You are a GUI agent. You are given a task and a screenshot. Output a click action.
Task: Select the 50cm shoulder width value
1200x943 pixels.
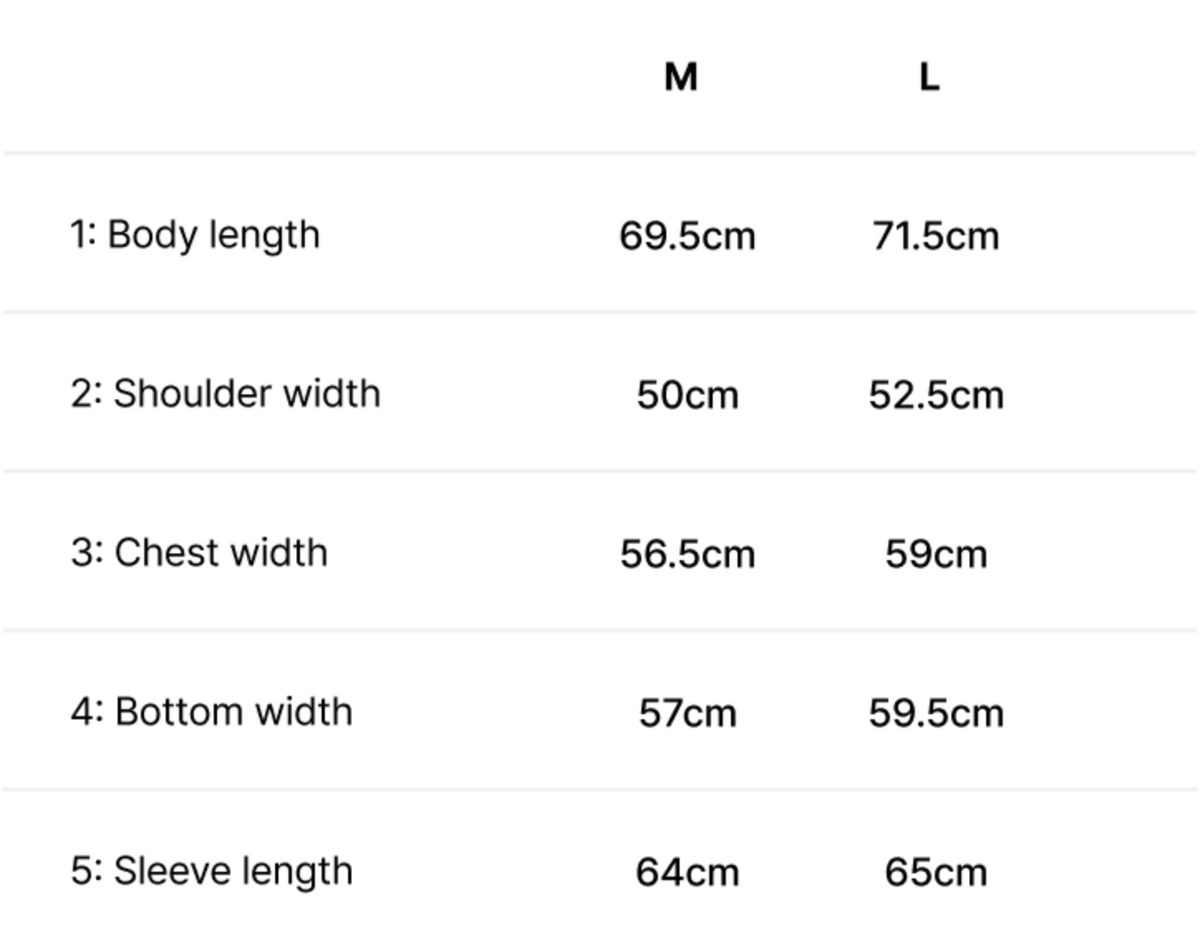click(687, 395)
